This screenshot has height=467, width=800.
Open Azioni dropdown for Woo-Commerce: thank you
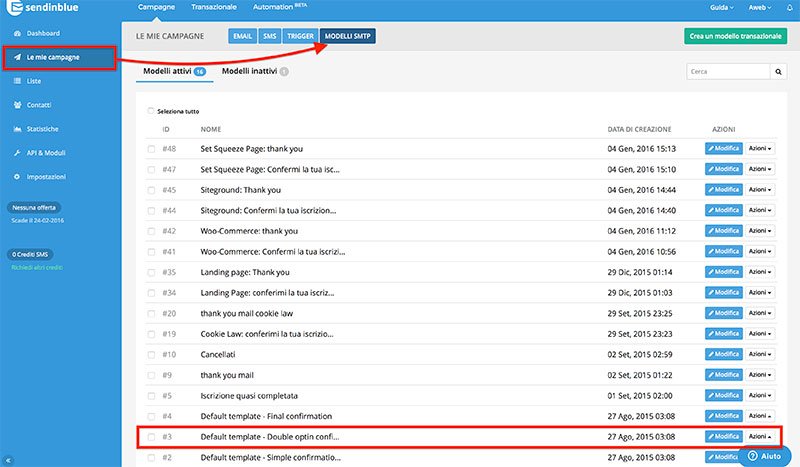760,231
